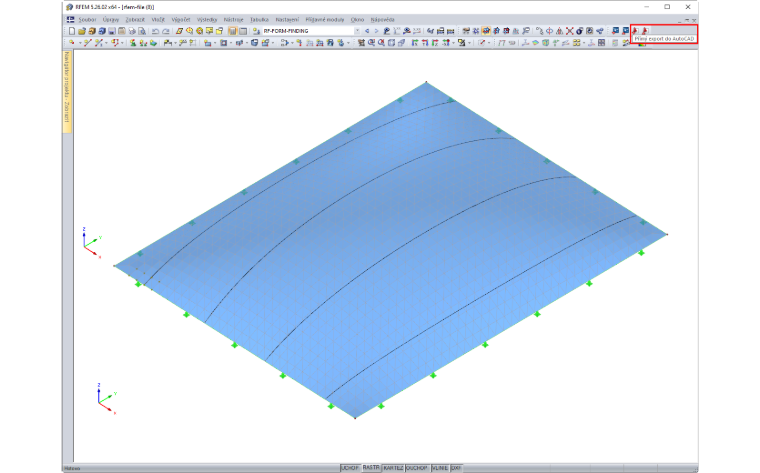Toggle VLINIE guidelines in status bar
This screenshot has height=473, width=760.
click(440, 468)
